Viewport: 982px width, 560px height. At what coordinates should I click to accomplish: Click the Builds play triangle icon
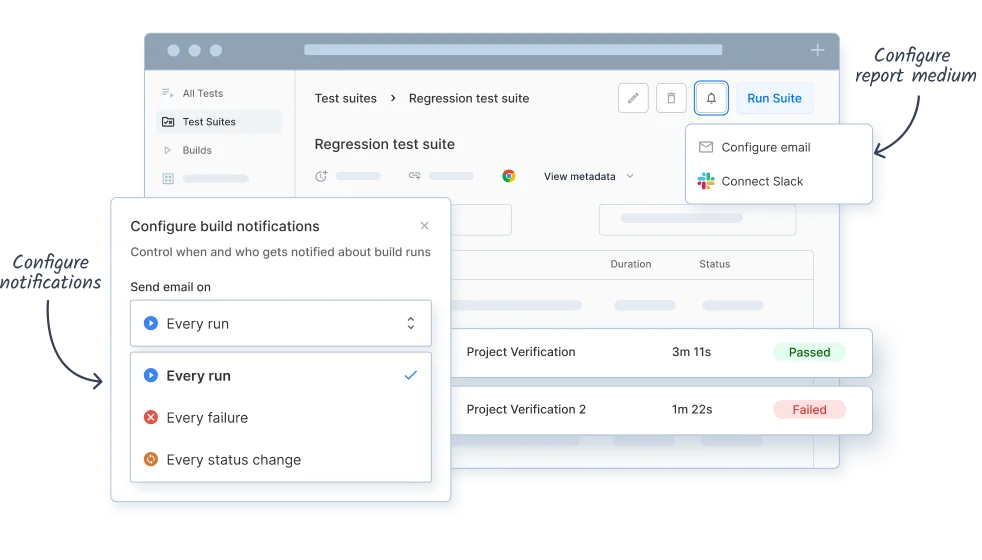[x=167, y=150]
